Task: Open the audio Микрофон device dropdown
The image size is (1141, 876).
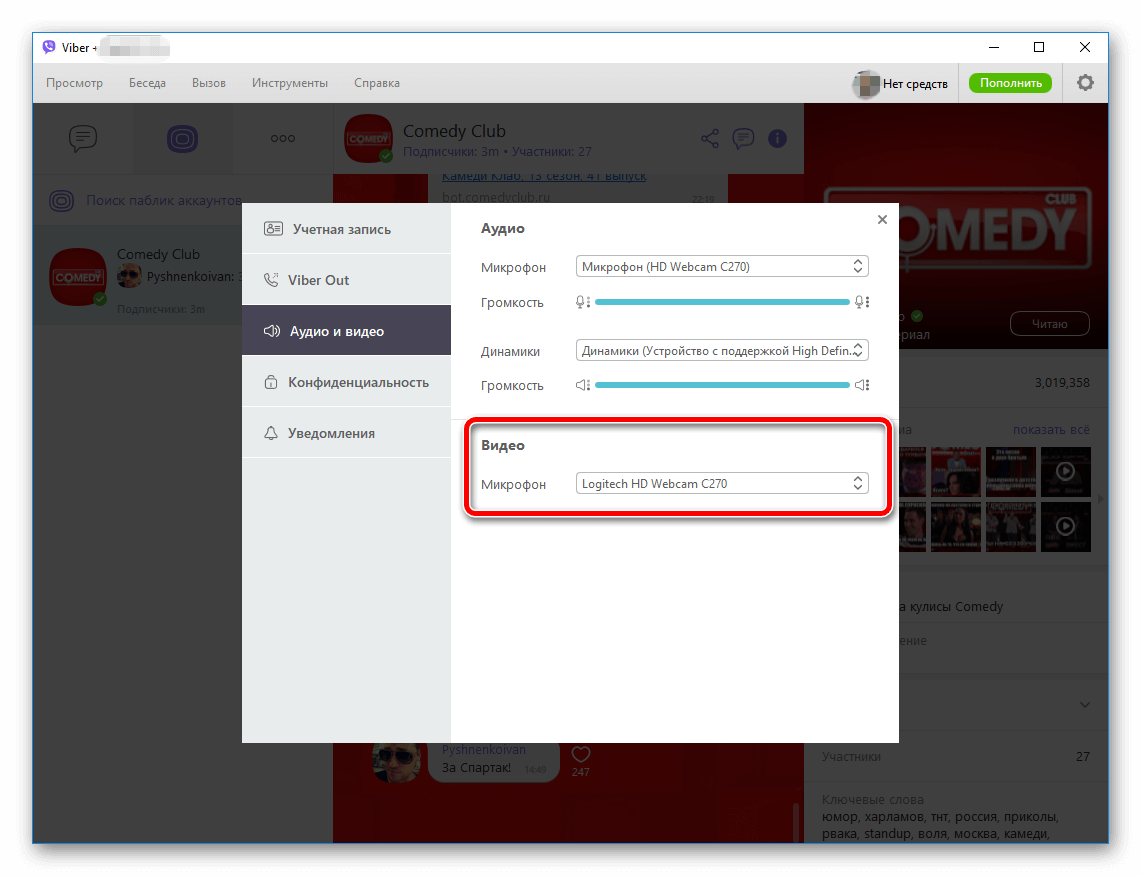Action: coord(722,266)
